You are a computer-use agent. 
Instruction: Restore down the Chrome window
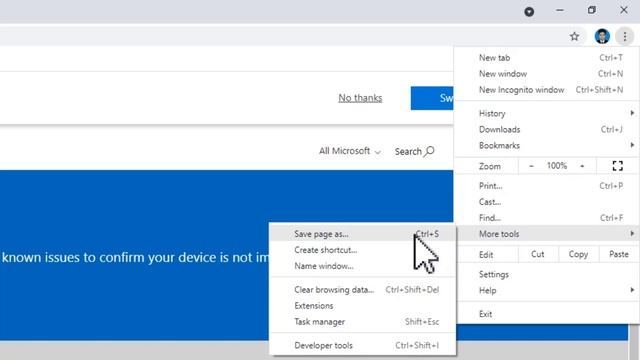click(591, 11)
